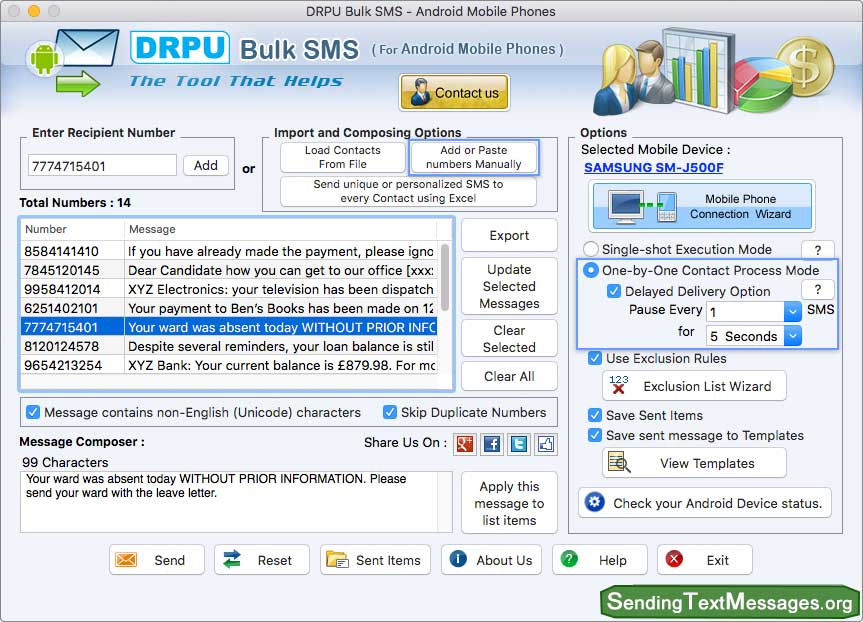Toggle non-English Unicode characters checkbox
This screenshot has height=622, width=863.
click(33, 412)
